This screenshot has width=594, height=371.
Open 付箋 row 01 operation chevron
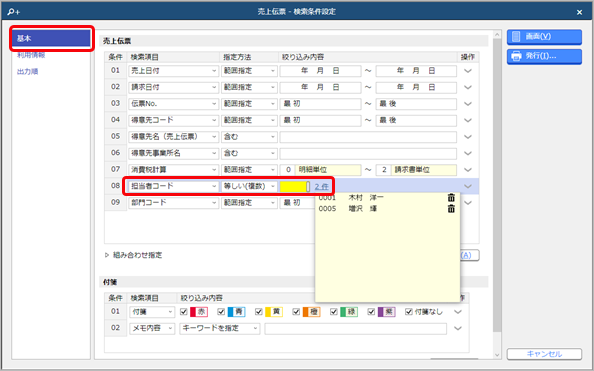pos(458,312)
